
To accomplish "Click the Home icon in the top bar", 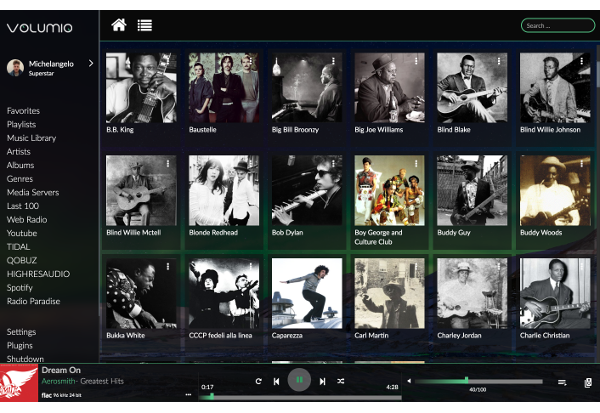I will coord(119,25).
